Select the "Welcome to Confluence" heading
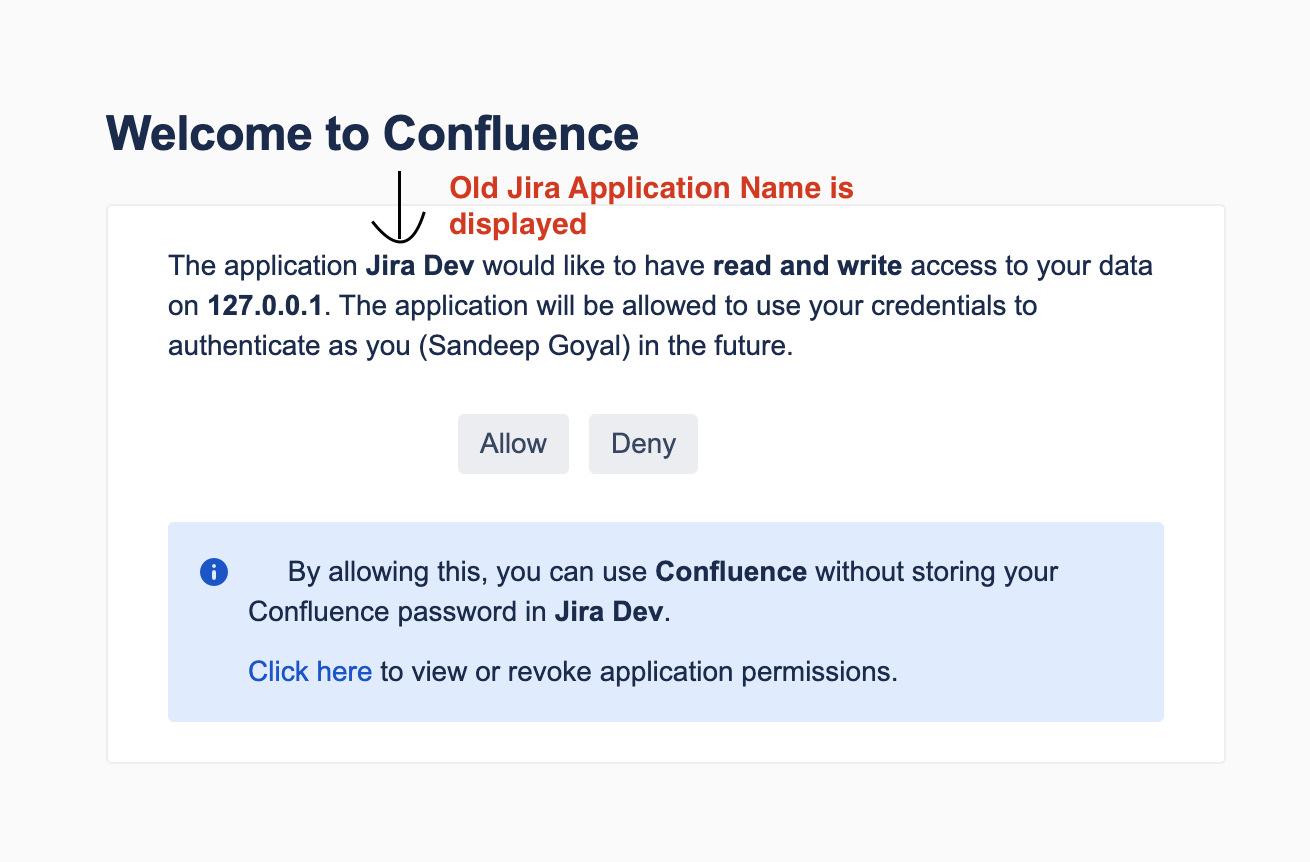This screenshot has height=862, width=1310. tap(372, 133)
